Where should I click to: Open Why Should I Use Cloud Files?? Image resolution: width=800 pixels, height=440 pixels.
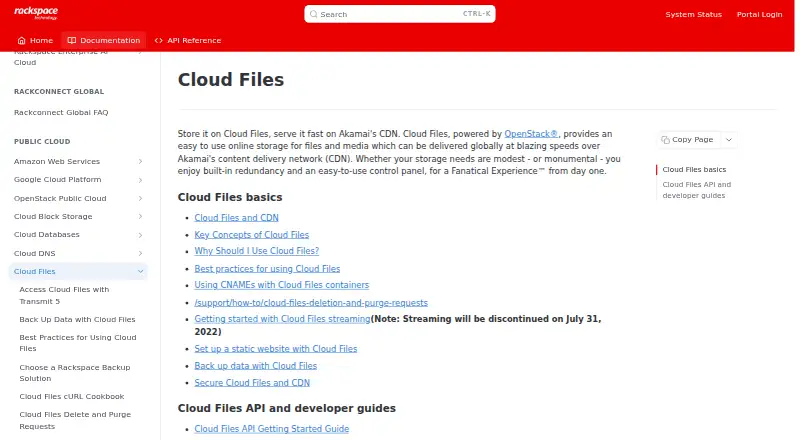[257, 251]
